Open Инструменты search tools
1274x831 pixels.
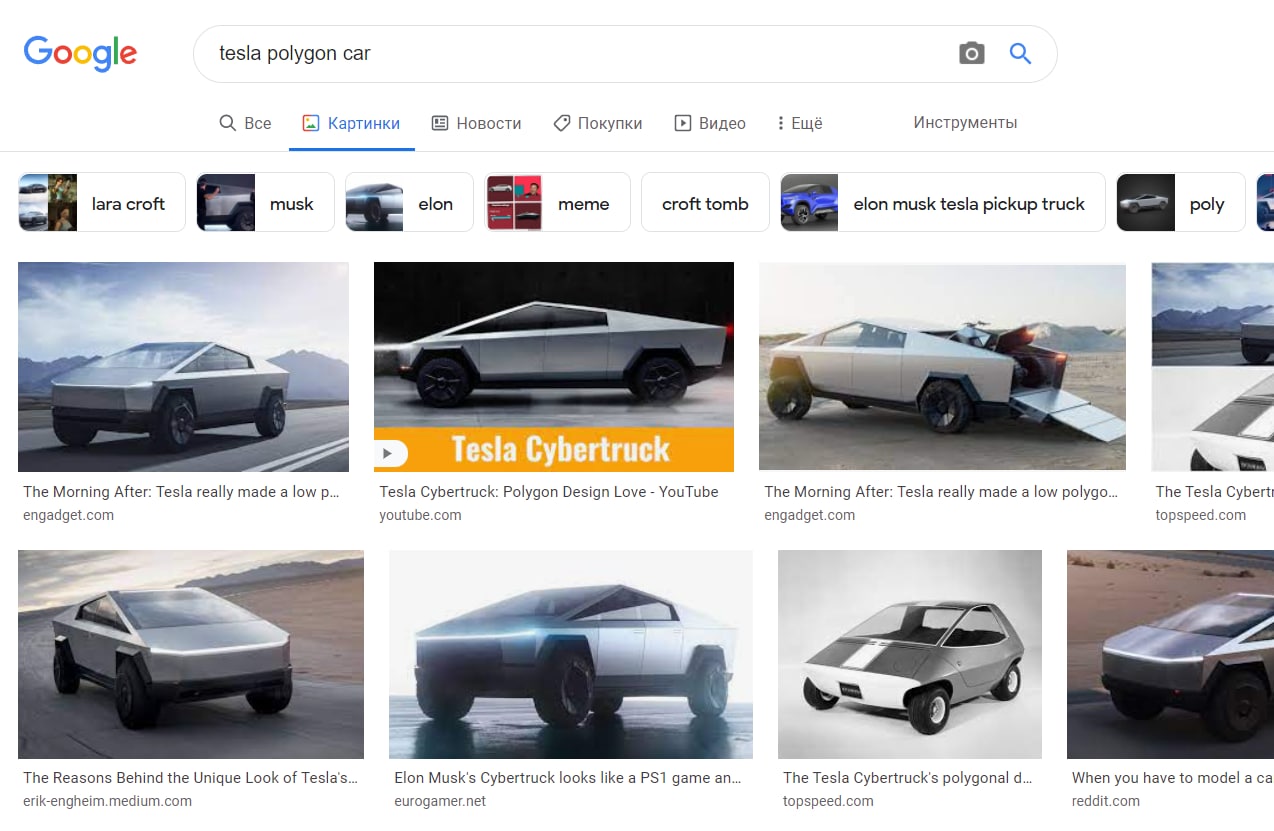coord(965,122)
